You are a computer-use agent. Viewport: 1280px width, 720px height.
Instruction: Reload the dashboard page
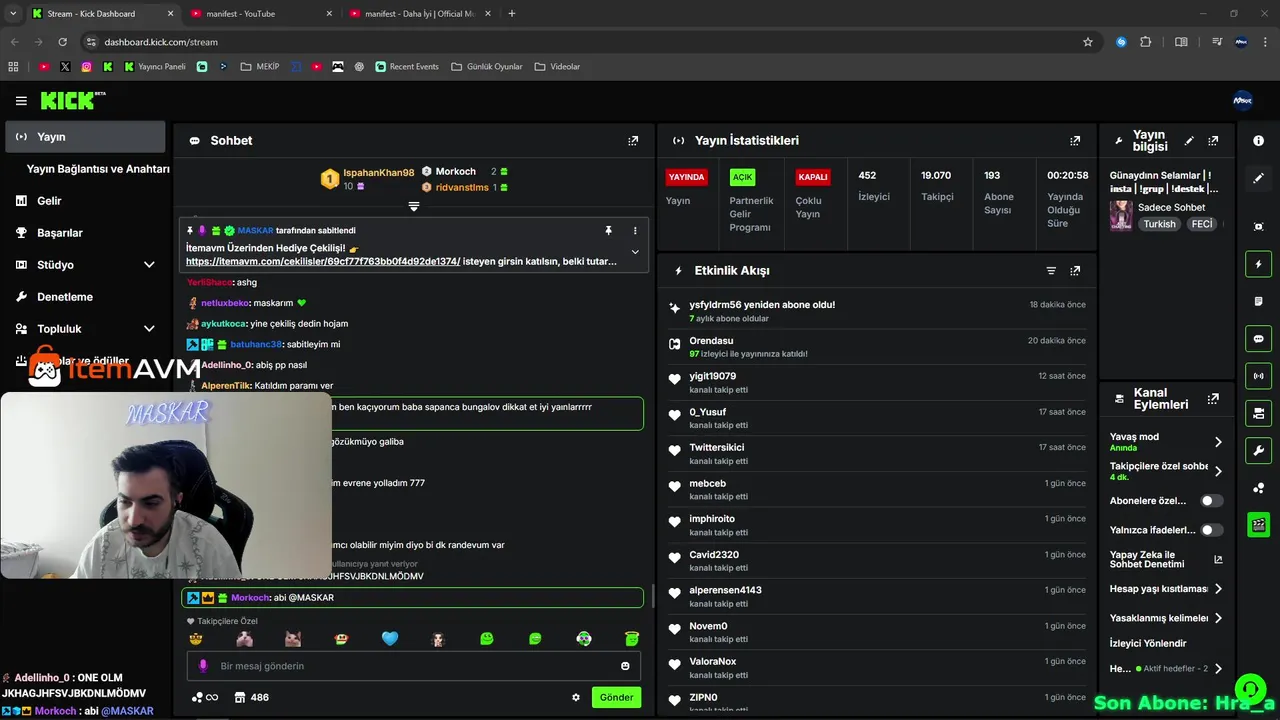[62, 42]
